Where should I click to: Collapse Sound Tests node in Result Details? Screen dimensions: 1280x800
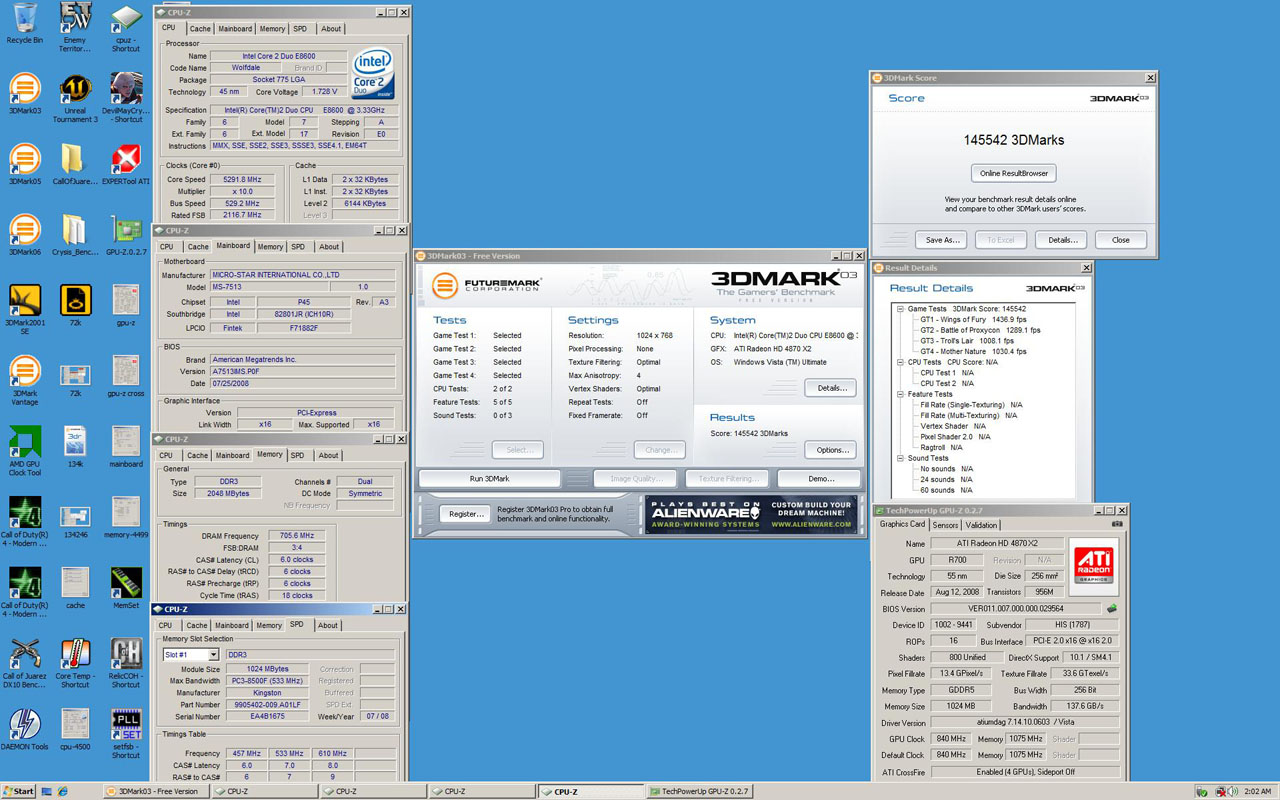coord(901,458)
